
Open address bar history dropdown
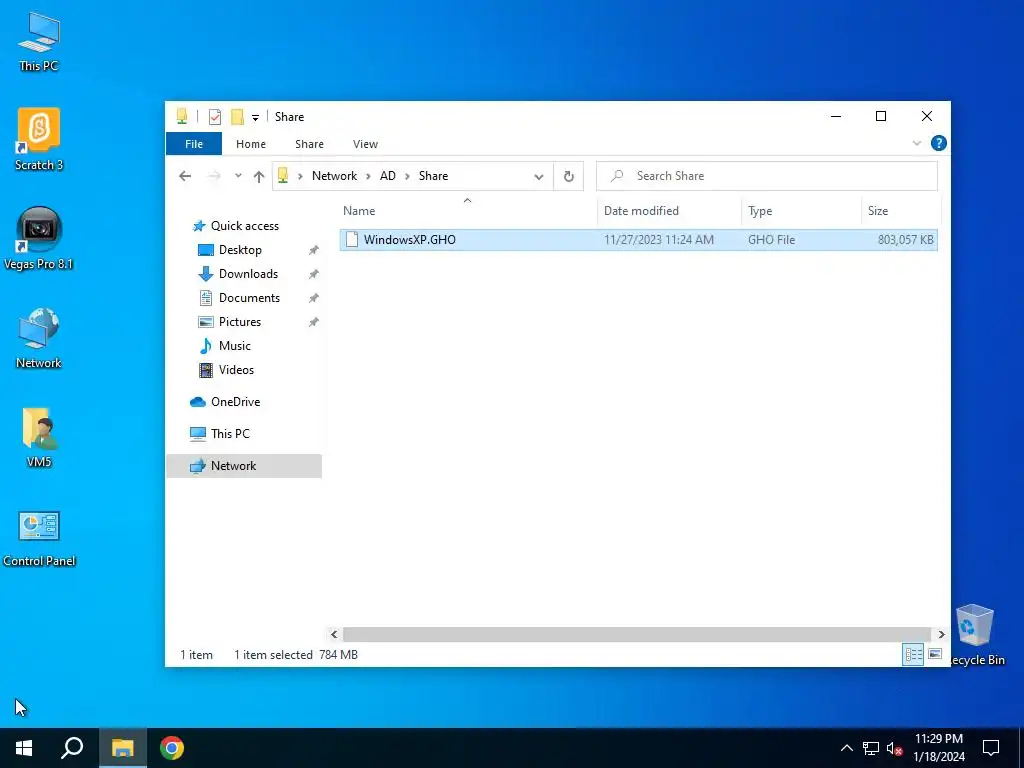(539, 176)
